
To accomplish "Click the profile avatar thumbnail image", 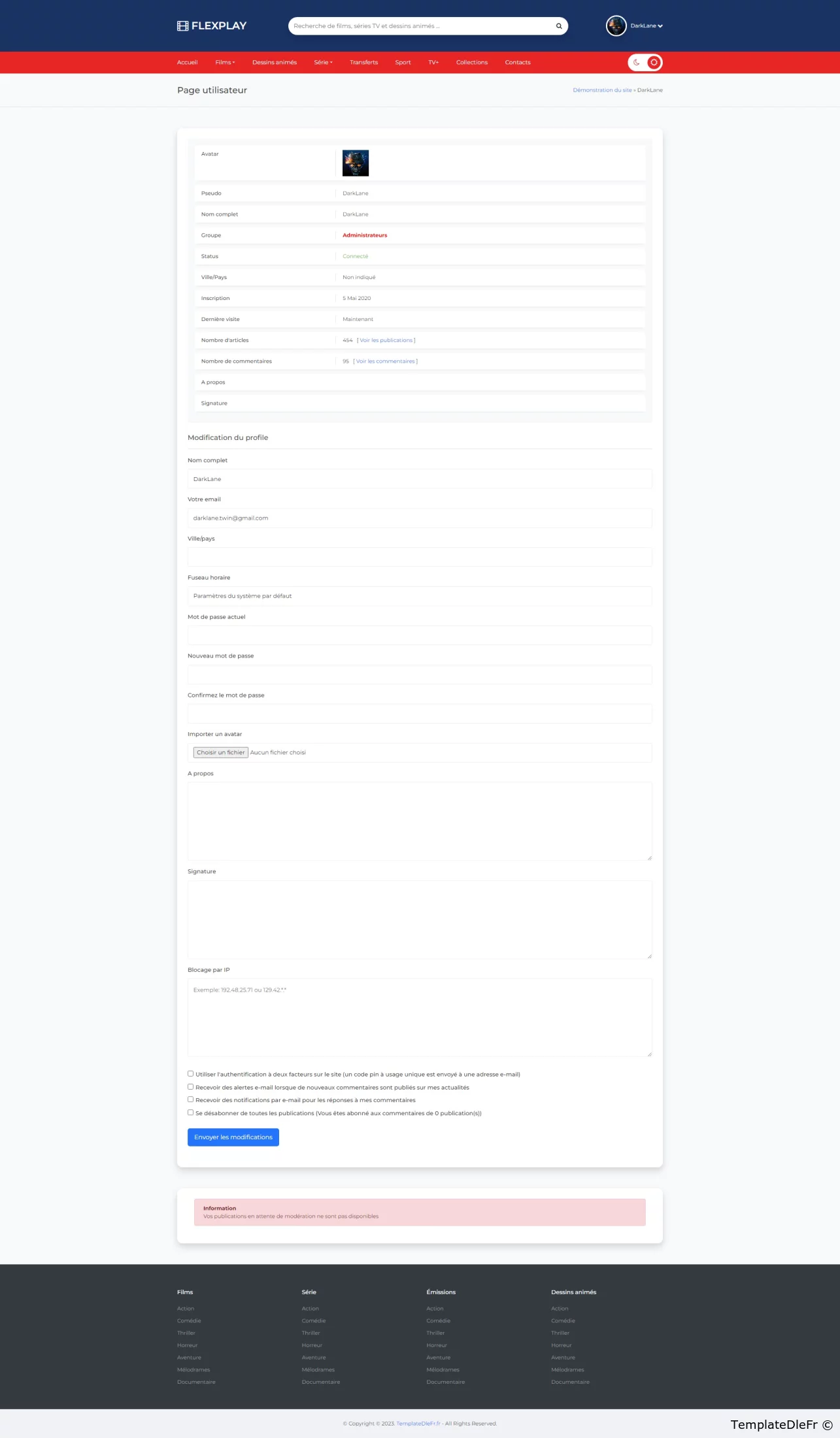I will (356, 163).
